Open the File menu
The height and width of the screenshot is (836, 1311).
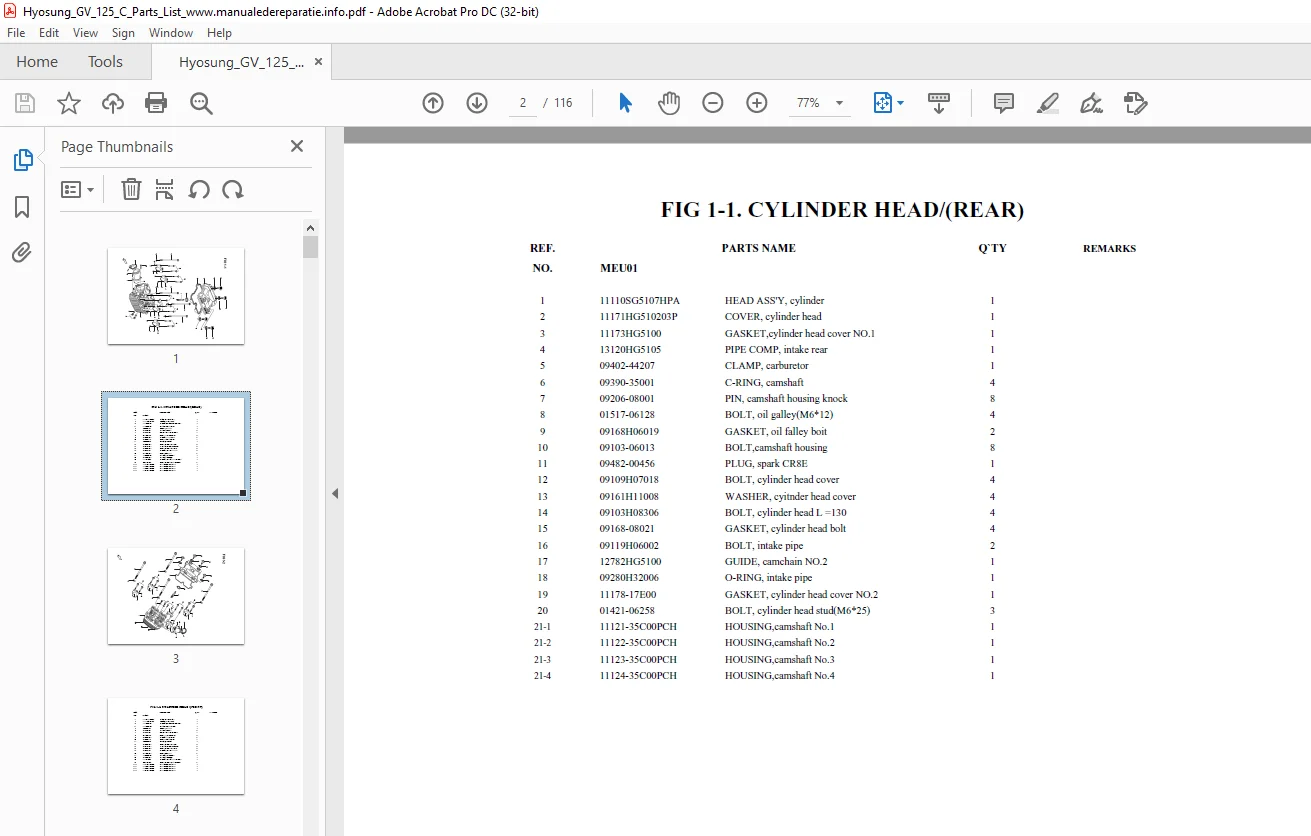coord(16,33)
